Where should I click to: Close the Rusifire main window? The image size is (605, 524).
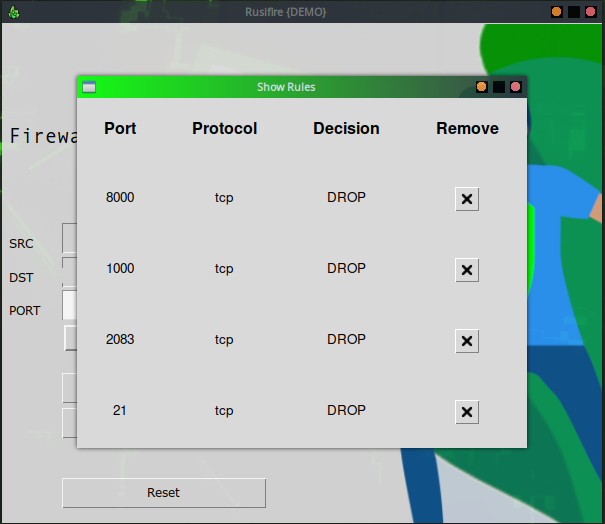pos(591,12)
